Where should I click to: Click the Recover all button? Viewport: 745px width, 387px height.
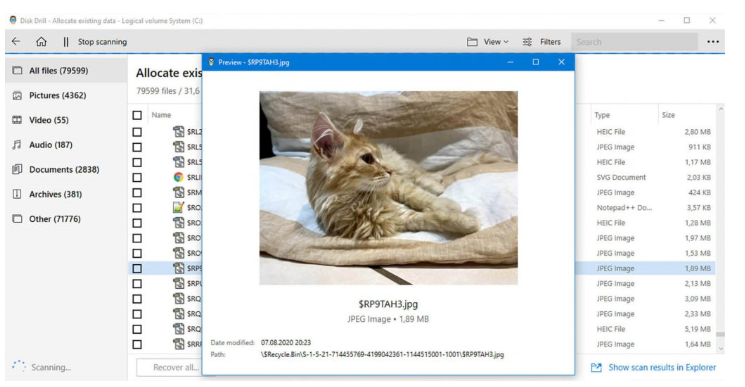click(169, 367)
